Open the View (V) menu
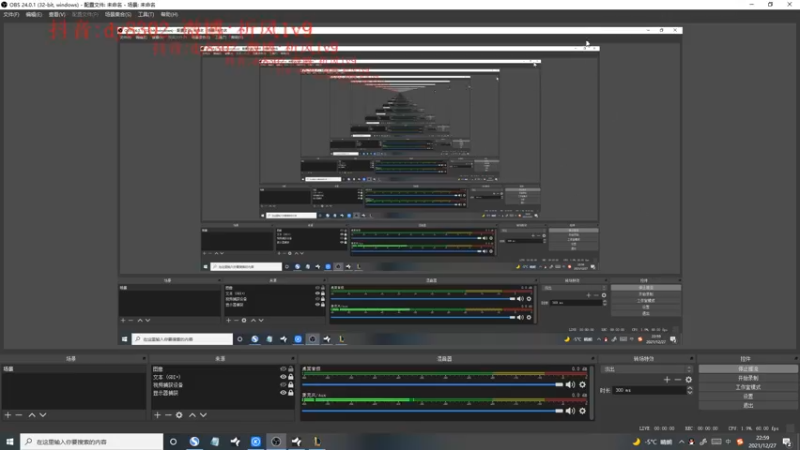800x450 pixels. point(57,15)
